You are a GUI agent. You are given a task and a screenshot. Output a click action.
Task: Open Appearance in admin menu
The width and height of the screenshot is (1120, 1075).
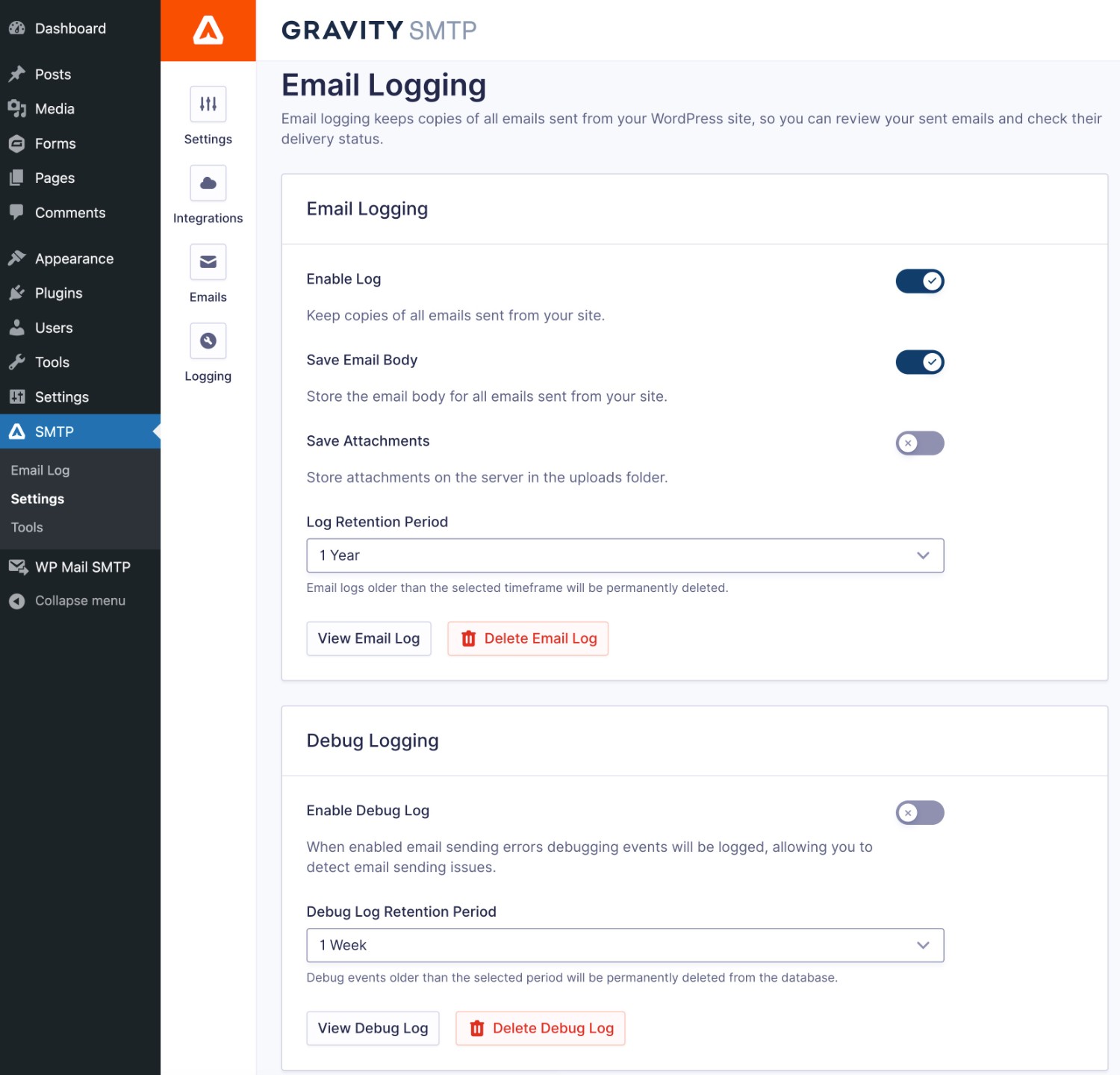pos(74,258)
